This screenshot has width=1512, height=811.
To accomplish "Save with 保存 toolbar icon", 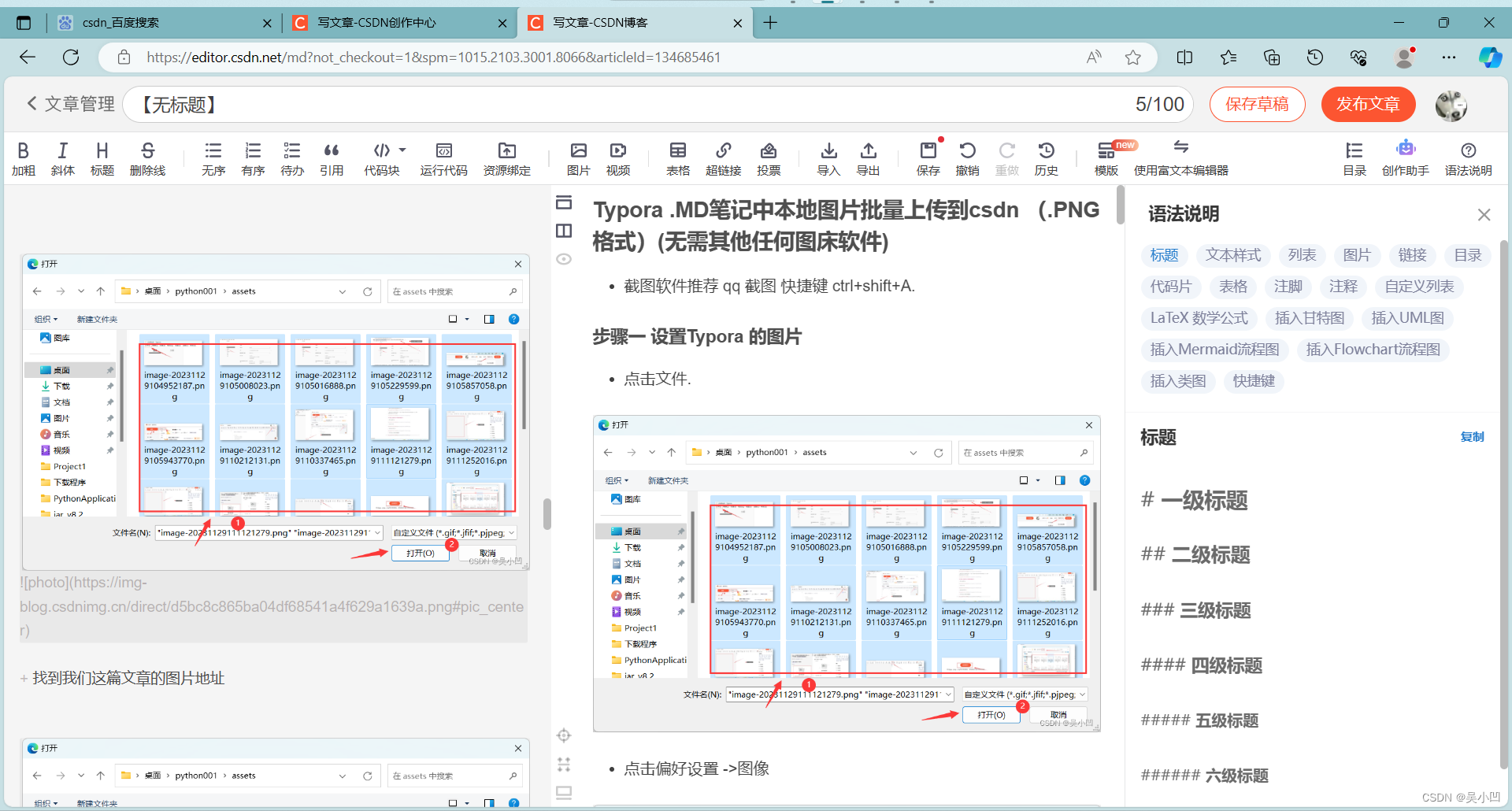I will [928, 158].
